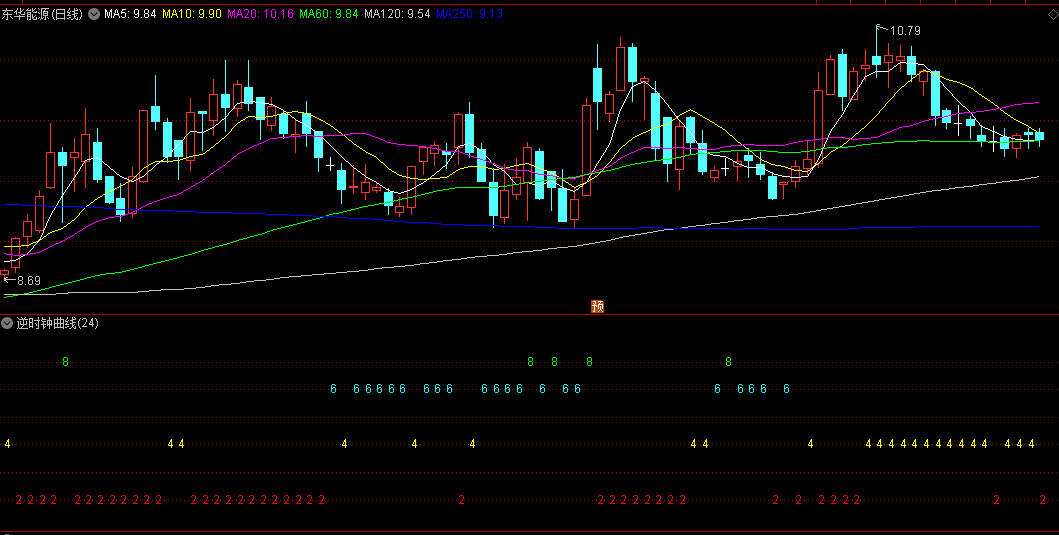Select the MA5 moving average label

click(131, 15)
